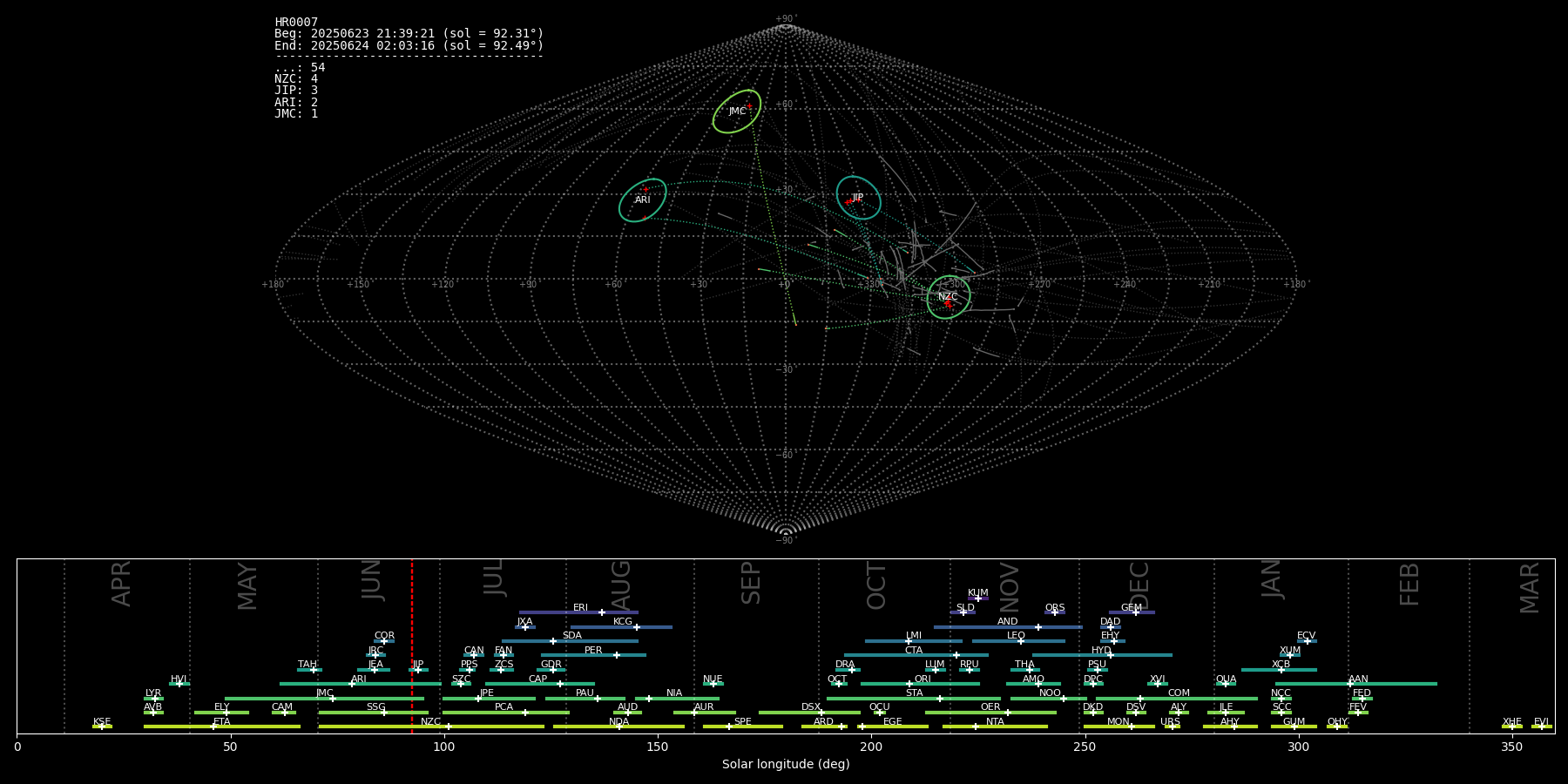Select the COR shower bar in timeline
Image resolution: width=1568 pixels, height=784 pixels.
coord(384,641)
